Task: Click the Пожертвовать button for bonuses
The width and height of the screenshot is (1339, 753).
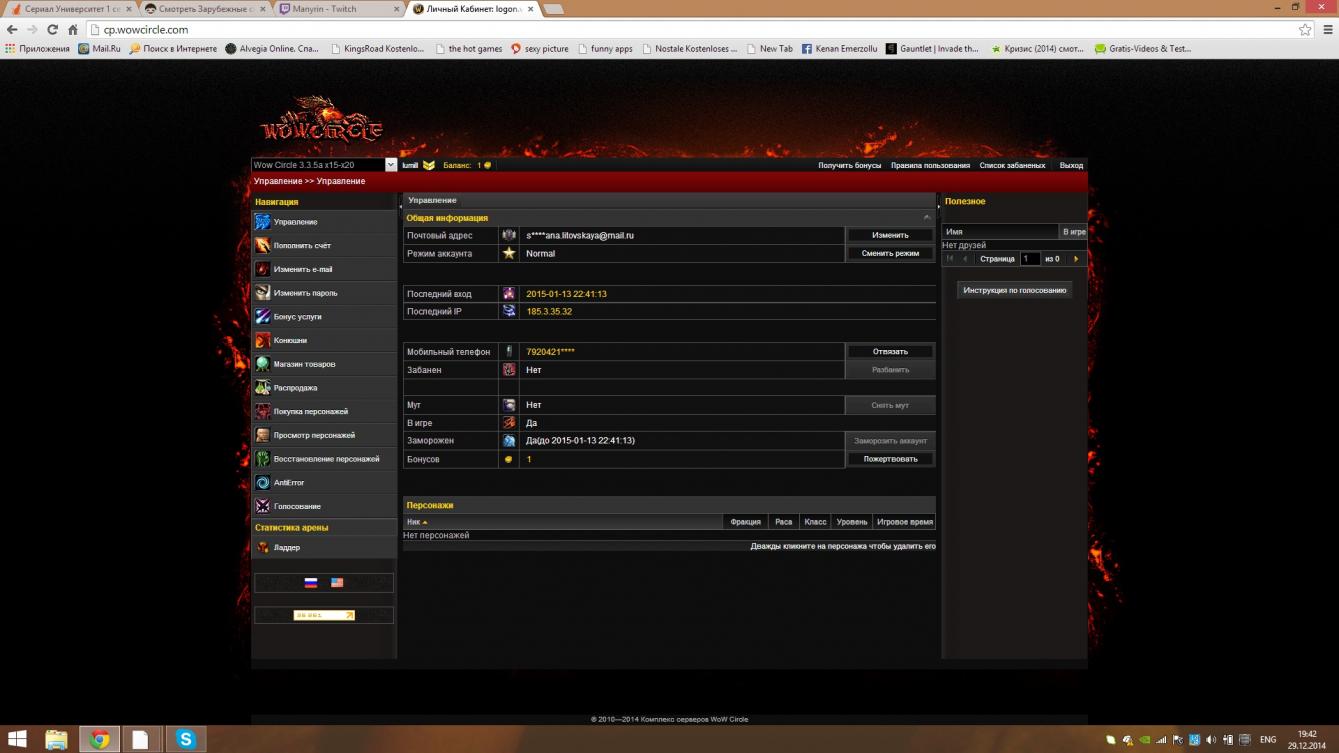Action: click(x=890, y=460)
